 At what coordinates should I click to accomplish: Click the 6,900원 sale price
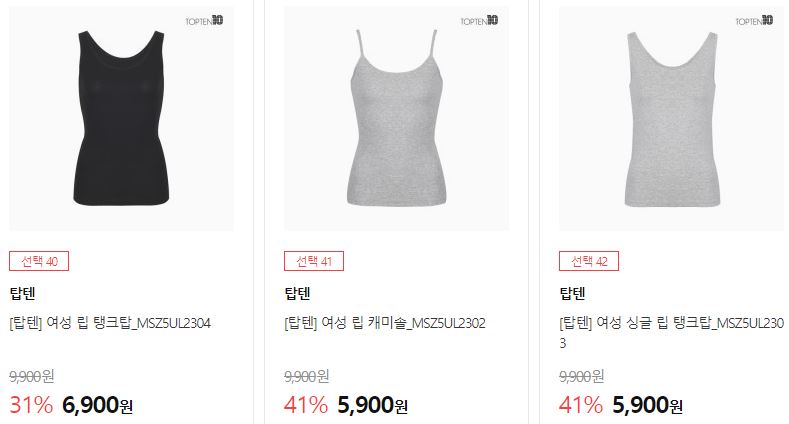pyautogui.click(x=97, y=405)
